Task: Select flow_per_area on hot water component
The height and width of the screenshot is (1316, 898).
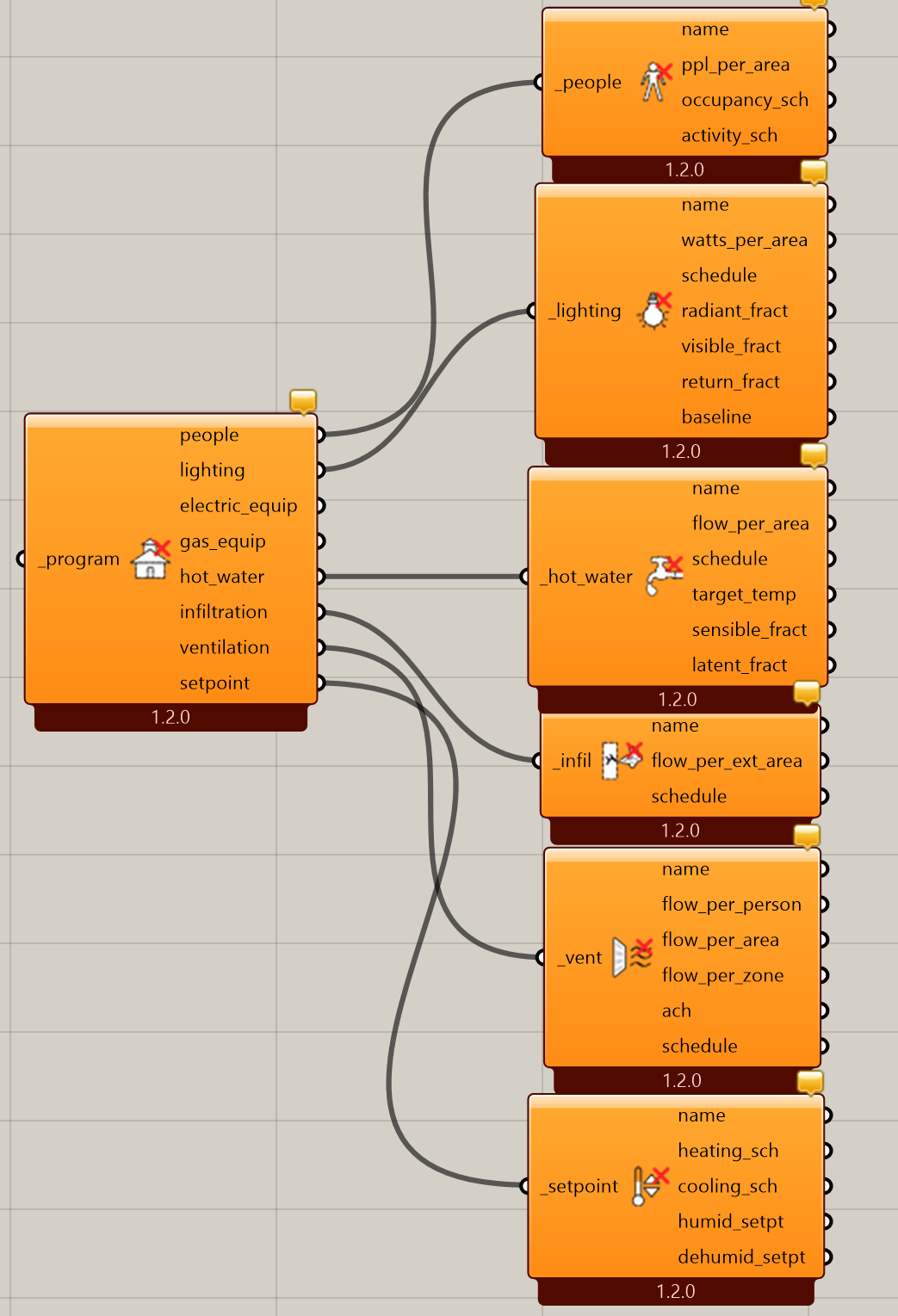Action: (x=750, y=523)
